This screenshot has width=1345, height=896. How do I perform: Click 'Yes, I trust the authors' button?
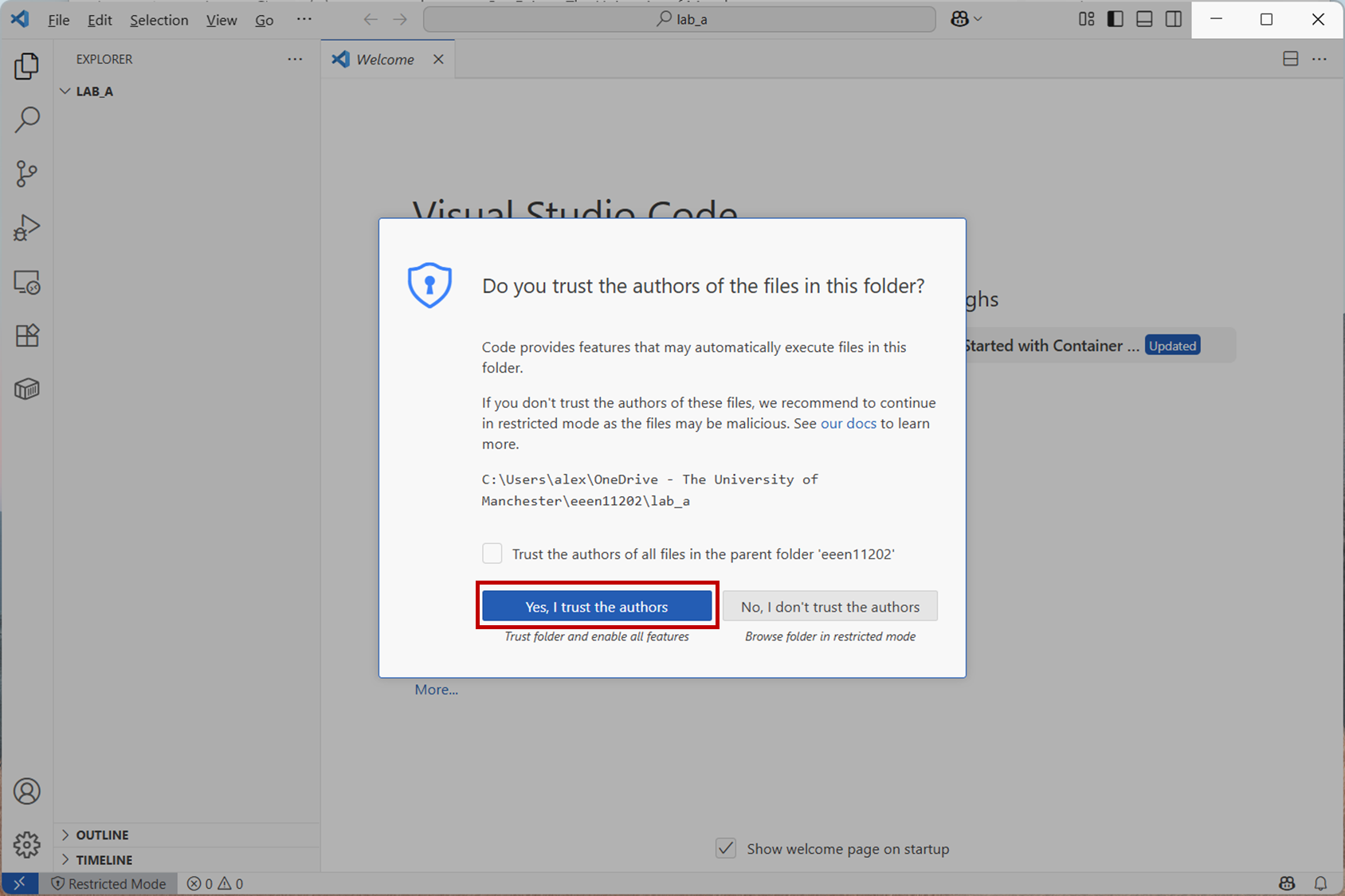(597, 606)
